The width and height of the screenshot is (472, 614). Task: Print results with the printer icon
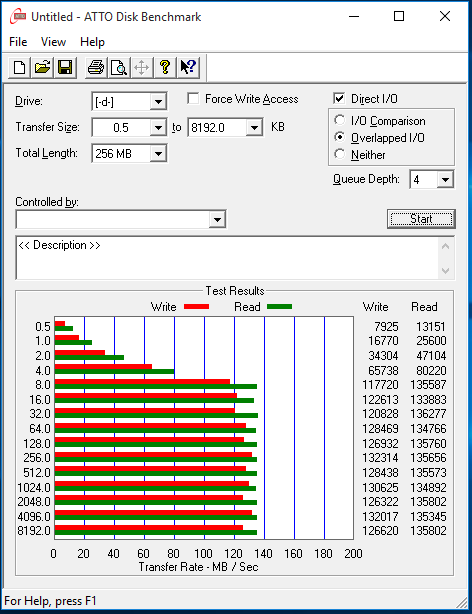pos(96,67)
